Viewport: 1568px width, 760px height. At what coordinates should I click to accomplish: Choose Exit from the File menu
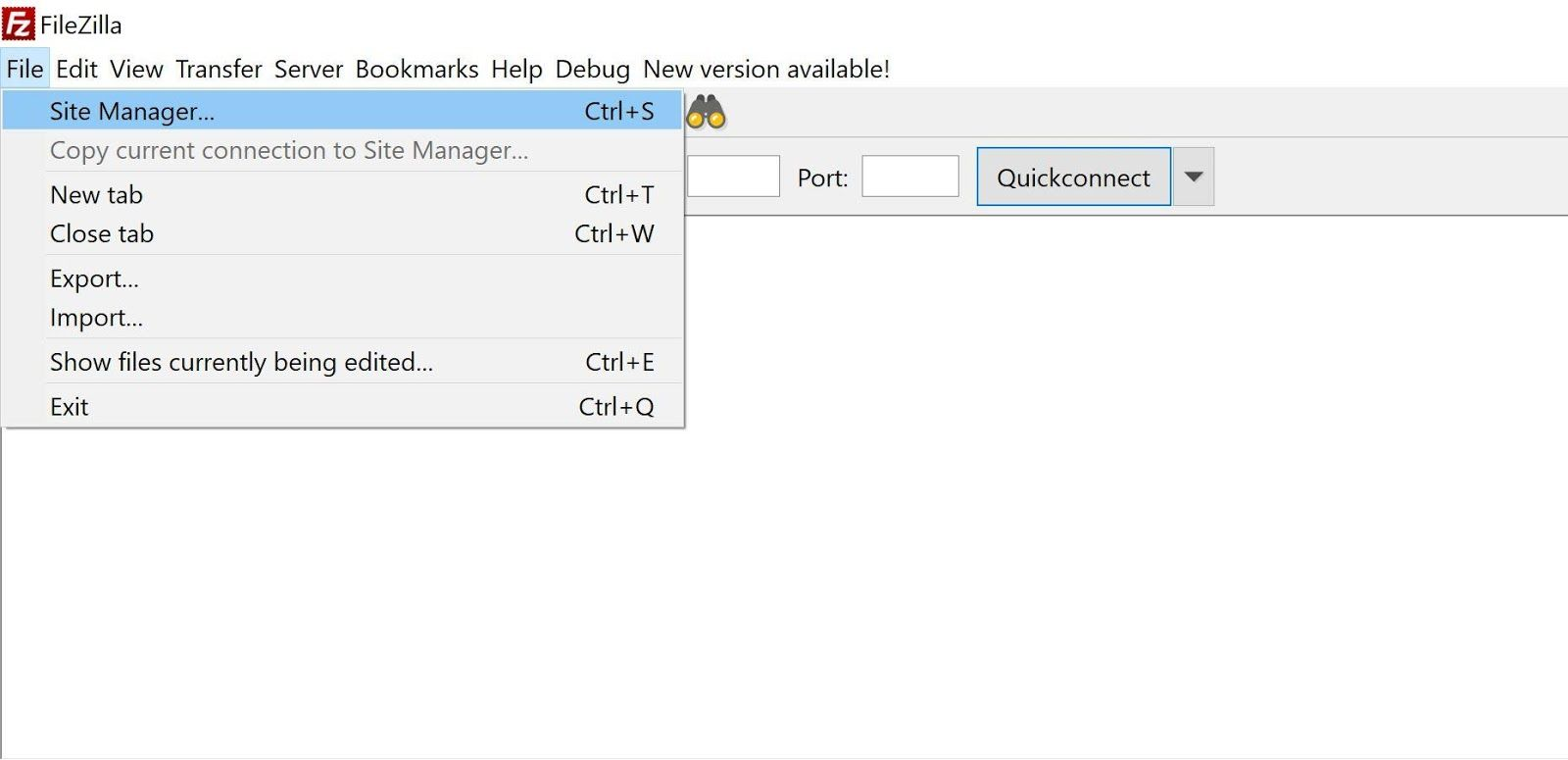(x=342, y=406)
